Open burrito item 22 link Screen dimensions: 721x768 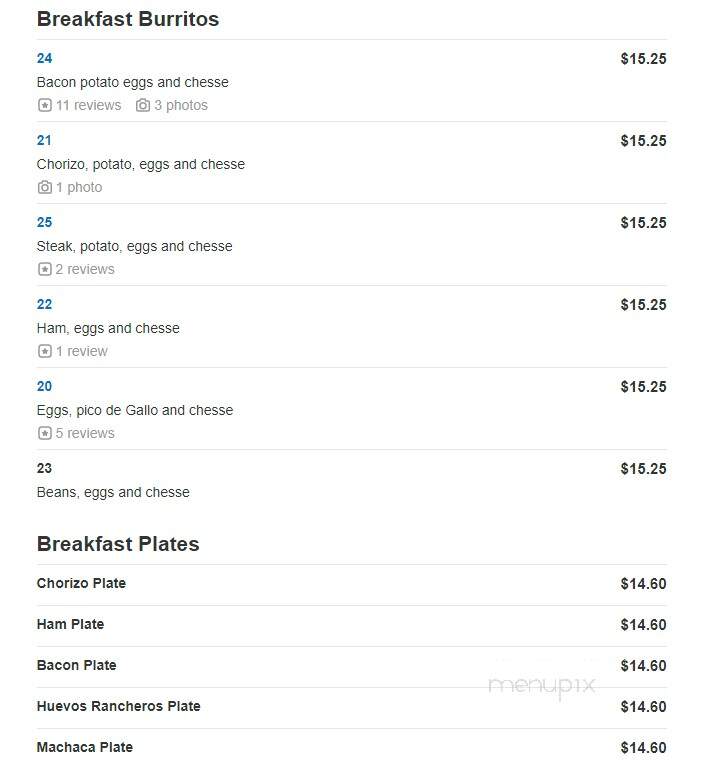pos(44,304)
